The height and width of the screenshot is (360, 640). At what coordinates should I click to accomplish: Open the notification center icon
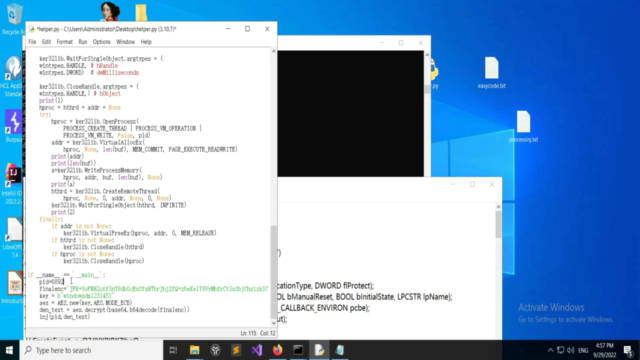pyautogui.click(x=628, y=350)
